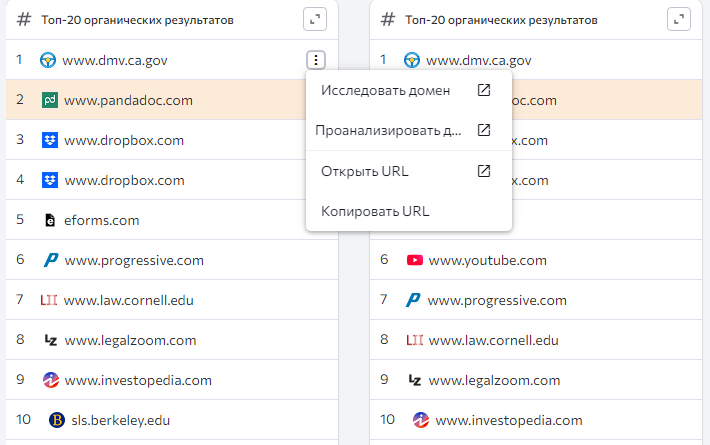Click external-link icon beside 'Открыть URL'
This screenshot has width=710, height=445.
tap(484, 171)
